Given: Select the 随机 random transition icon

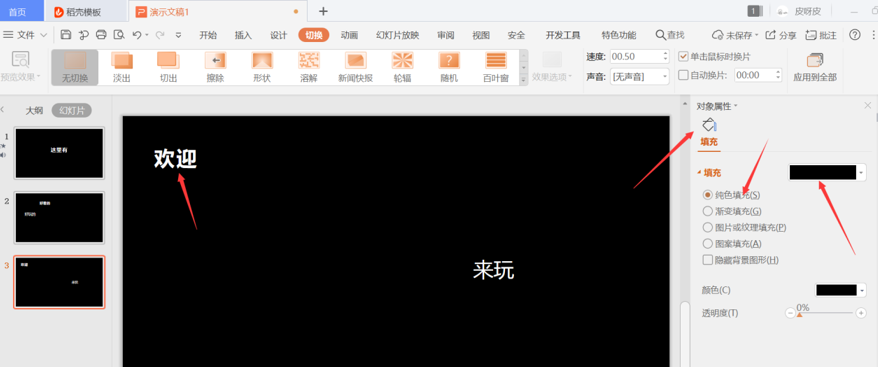Looking at the screenshot, I should (449, 60).
